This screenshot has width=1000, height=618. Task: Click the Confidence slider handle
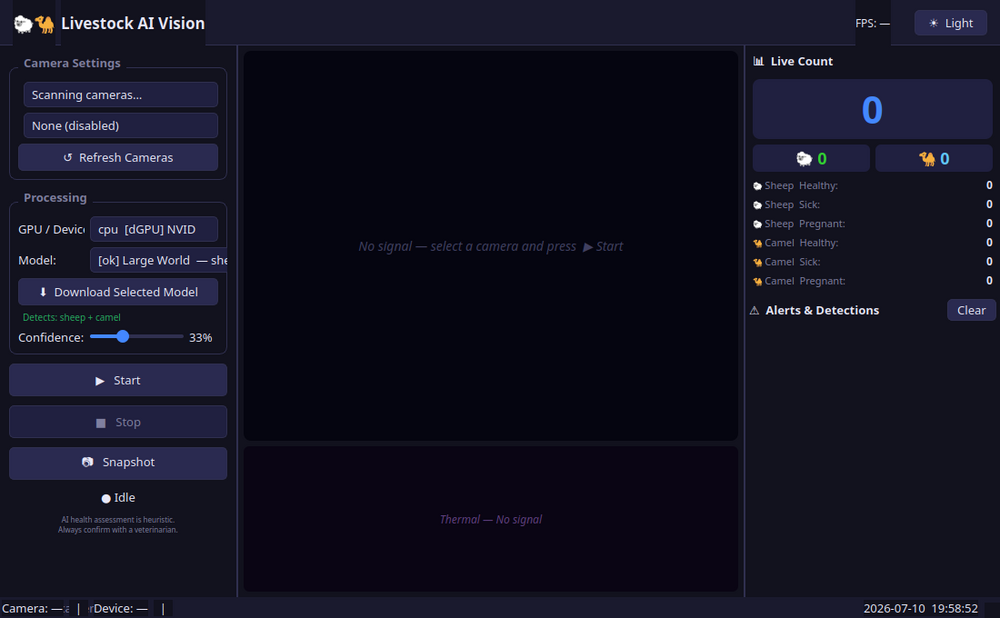pos(122,336)
